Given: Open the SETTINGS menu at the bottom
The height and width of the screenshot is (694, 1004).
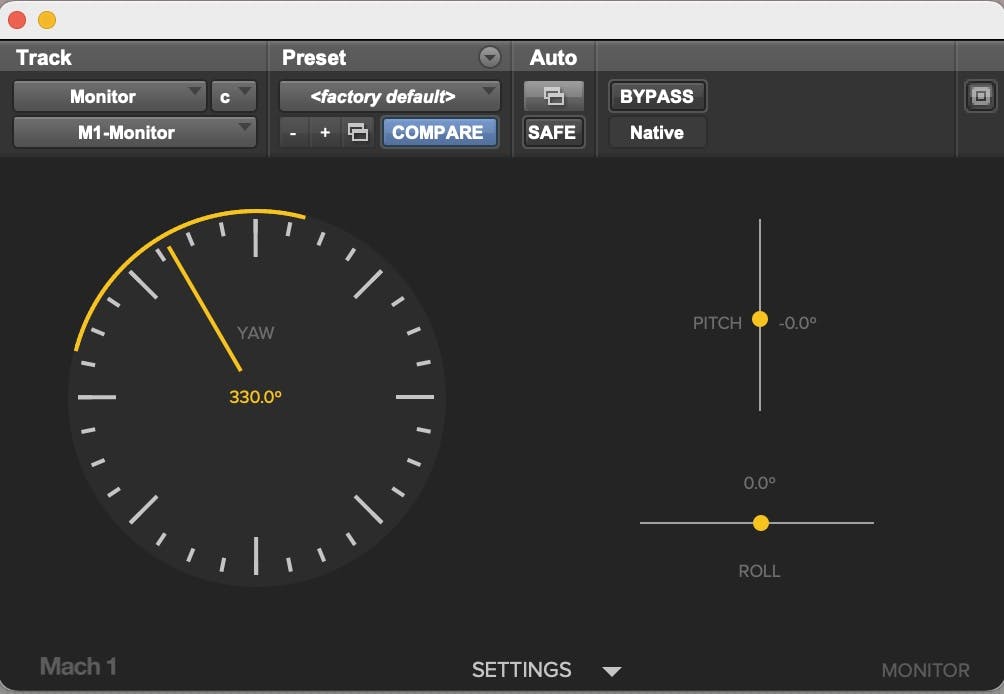Looking at the screenshot, I should coord(521,670).
